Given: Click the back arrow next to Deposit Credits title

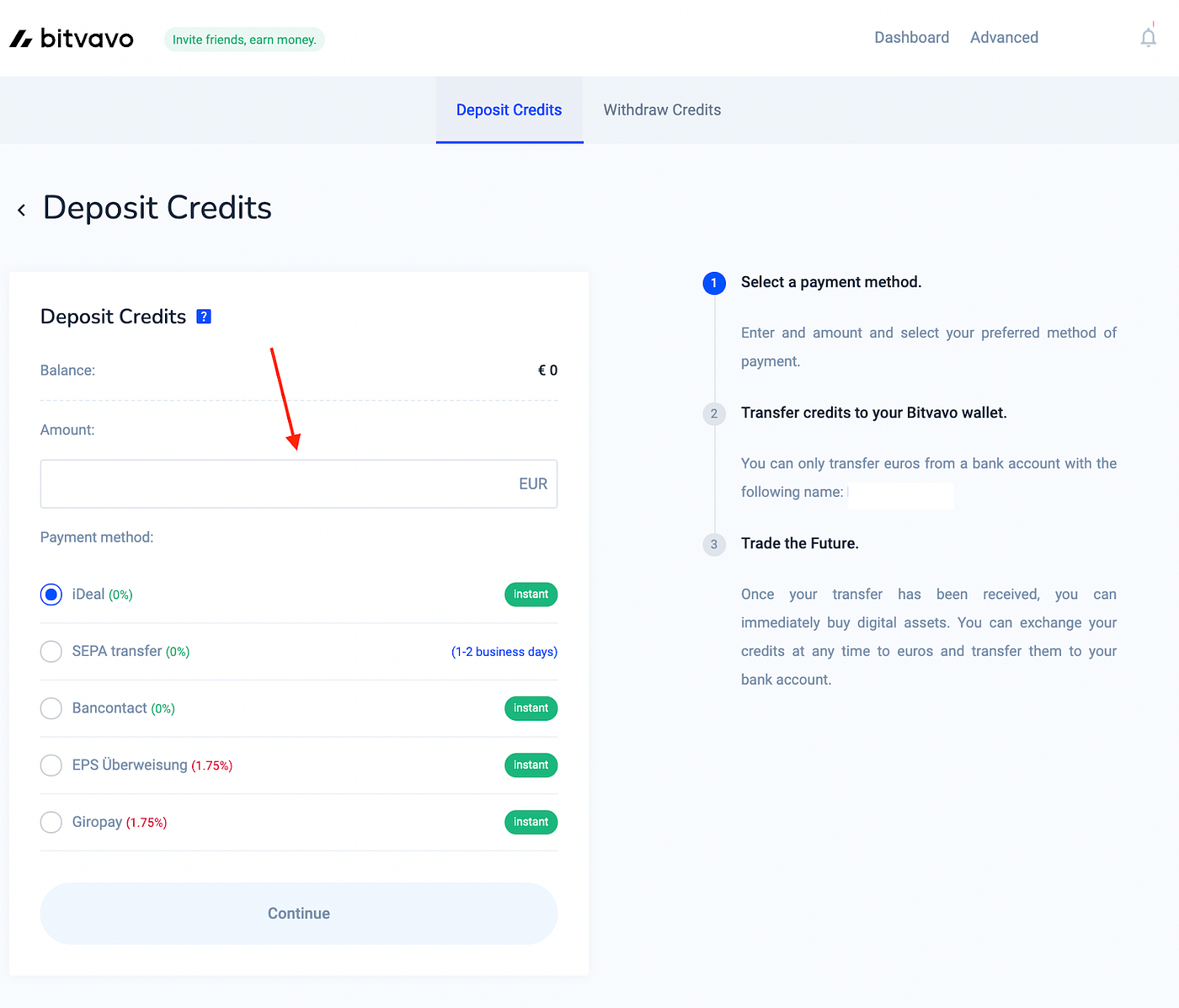Looking at the screenshot, I should pos(21,209).
